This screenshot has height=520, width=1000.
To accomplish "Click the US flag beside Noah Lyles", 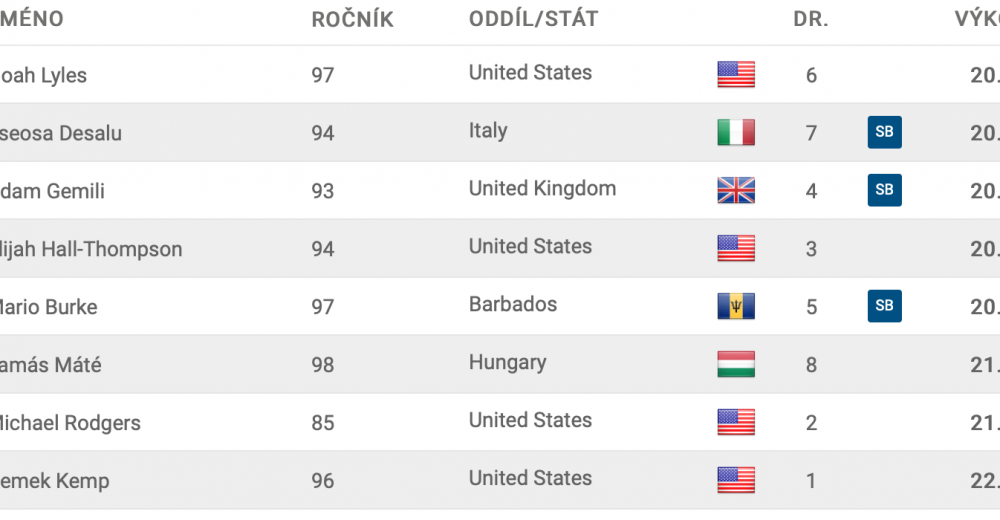I will coord(736,74).
